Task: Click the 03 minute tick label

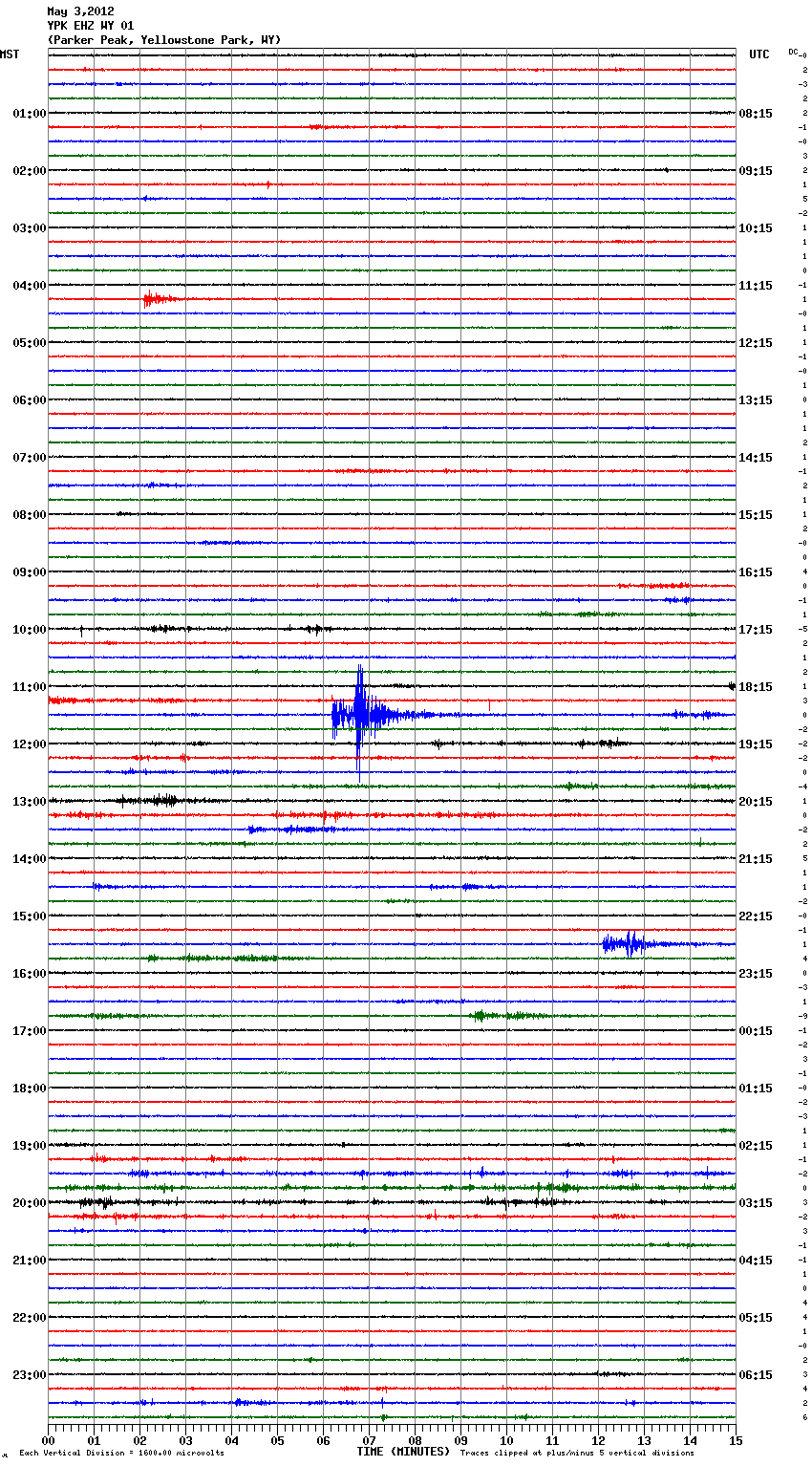Action: 185,1440
